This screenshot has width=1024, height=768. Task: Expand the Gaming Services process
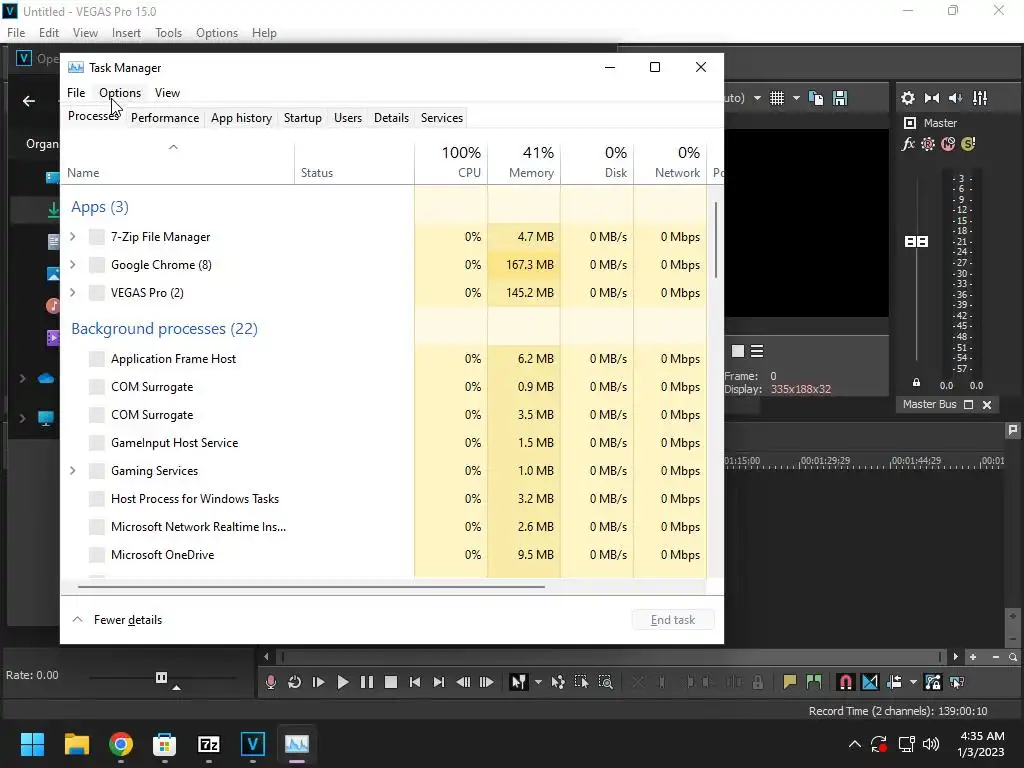(x=72, y=470)
